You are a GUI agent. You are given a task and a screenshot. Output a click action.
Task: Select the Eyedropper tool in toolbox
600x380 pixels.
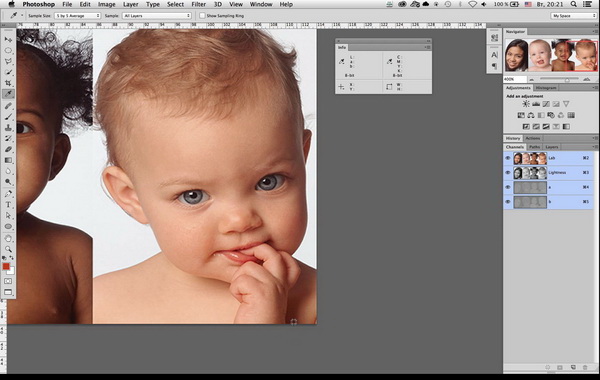(x=8, y=94)
